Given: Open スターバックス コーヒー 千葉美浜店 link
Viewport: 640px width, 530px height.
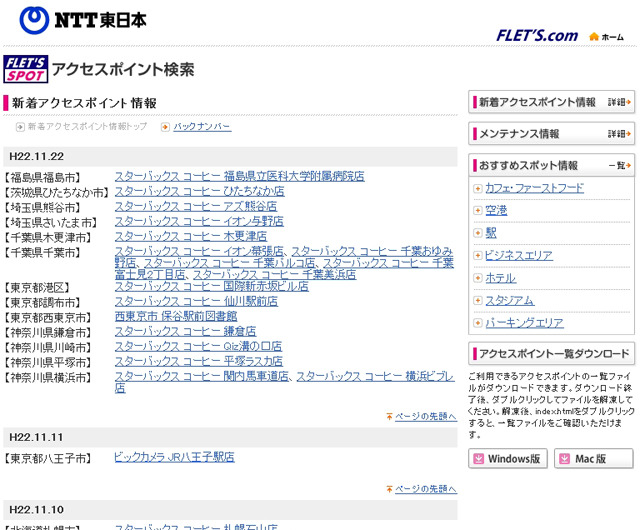Looking at the screenshot, I should coord(274,274).
